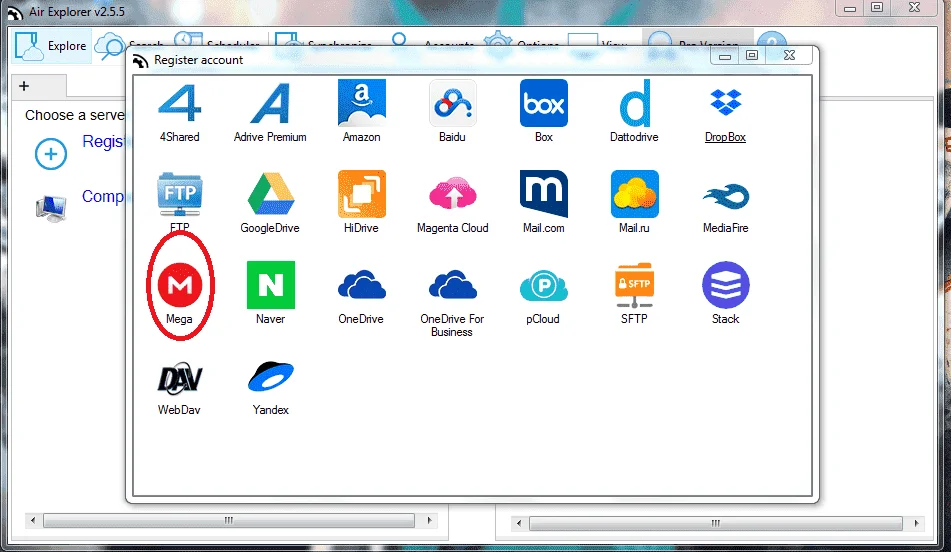The width and height of the screenshot is (951, 552).
Task: Choose the Mail.ru cloud icon
Action: [x=634, y=194]
